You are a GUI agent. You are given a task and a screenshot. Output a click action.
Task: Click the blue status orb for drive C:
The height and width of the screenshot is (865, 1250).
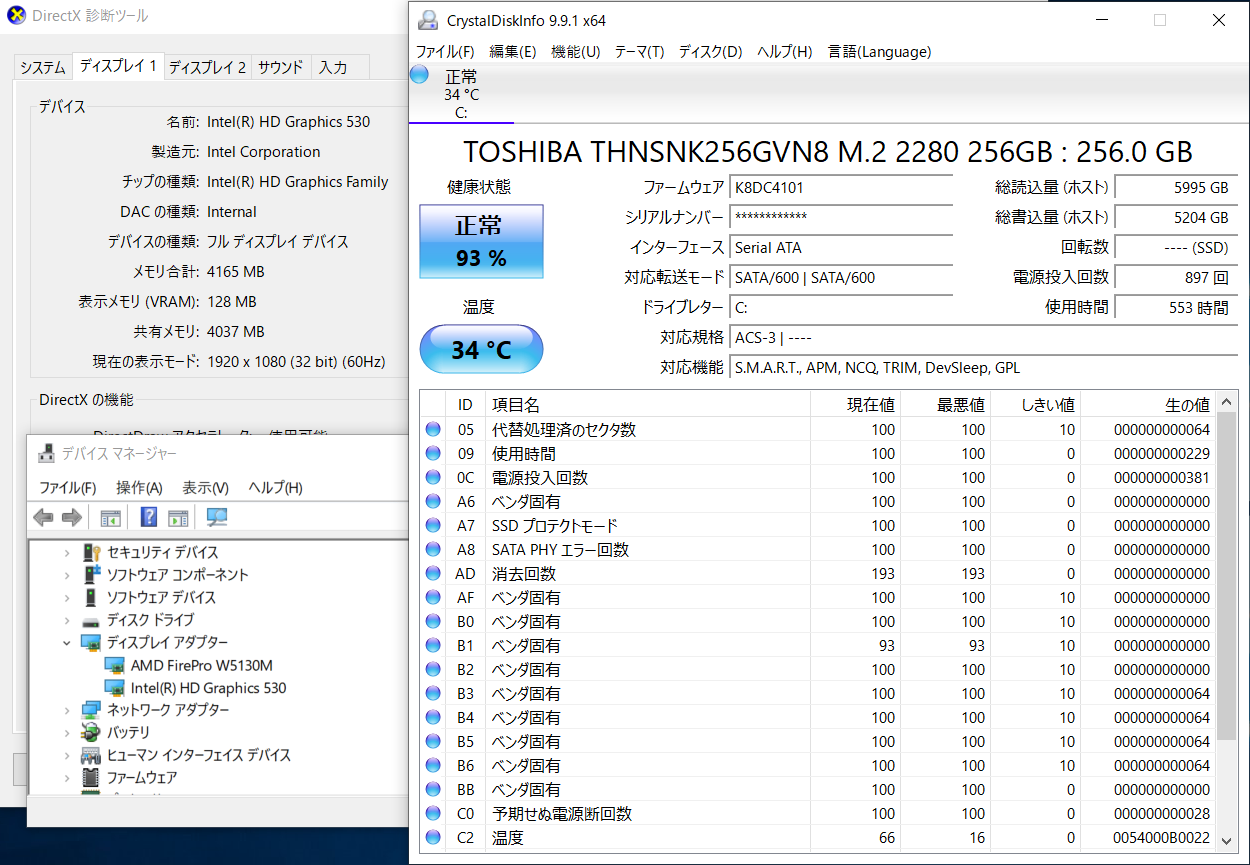(x=420, y=75)
